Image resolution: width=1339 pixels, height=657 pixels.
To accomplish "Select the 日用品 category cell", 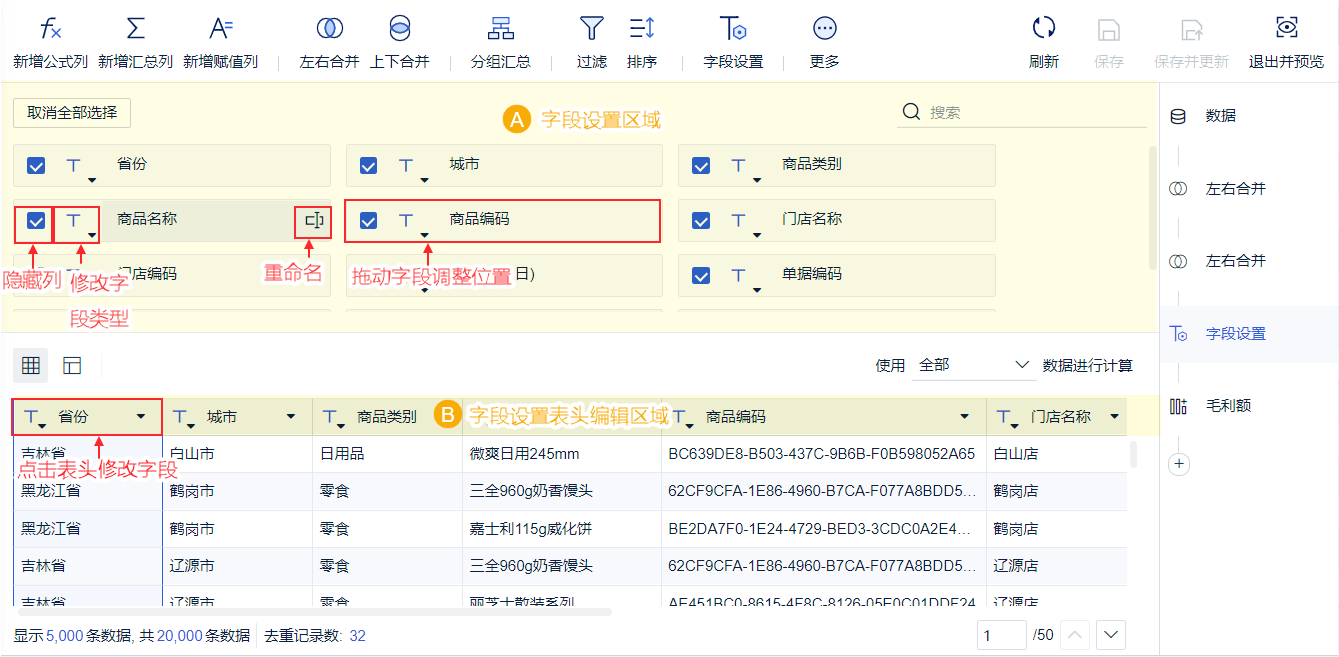I will pos(388,454).
